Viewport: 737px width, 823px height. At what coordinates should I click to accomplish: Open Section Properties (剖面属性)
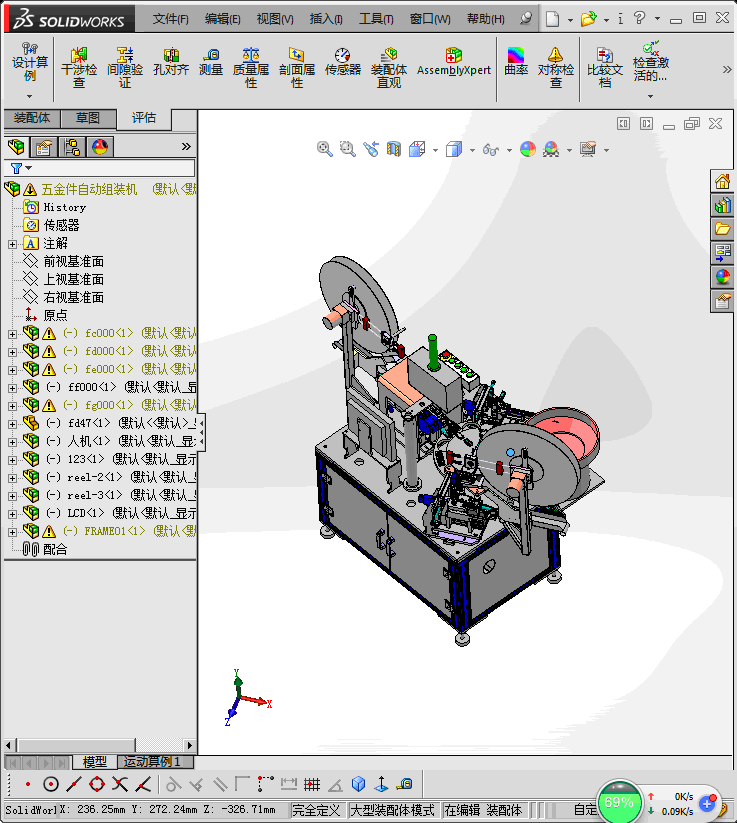click(297, 67)
